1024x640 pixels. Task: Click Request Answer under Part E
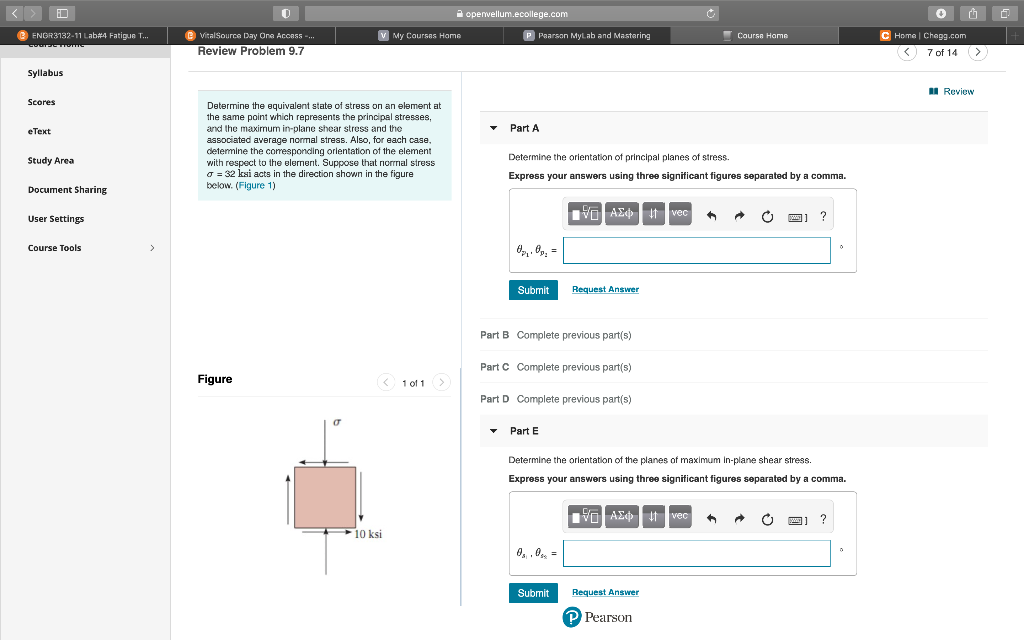pos(605,592)
